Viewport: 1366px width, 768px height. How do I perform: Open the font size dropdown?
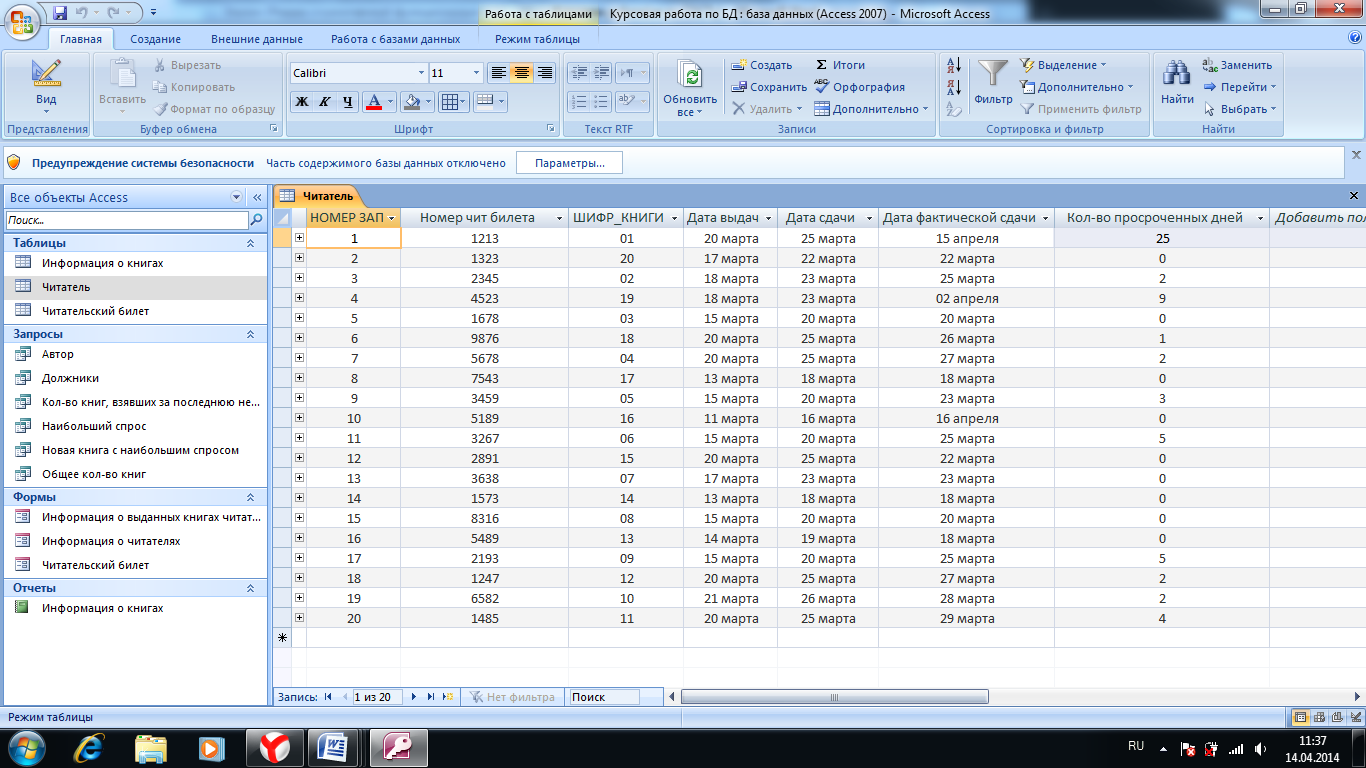(475, 73)
